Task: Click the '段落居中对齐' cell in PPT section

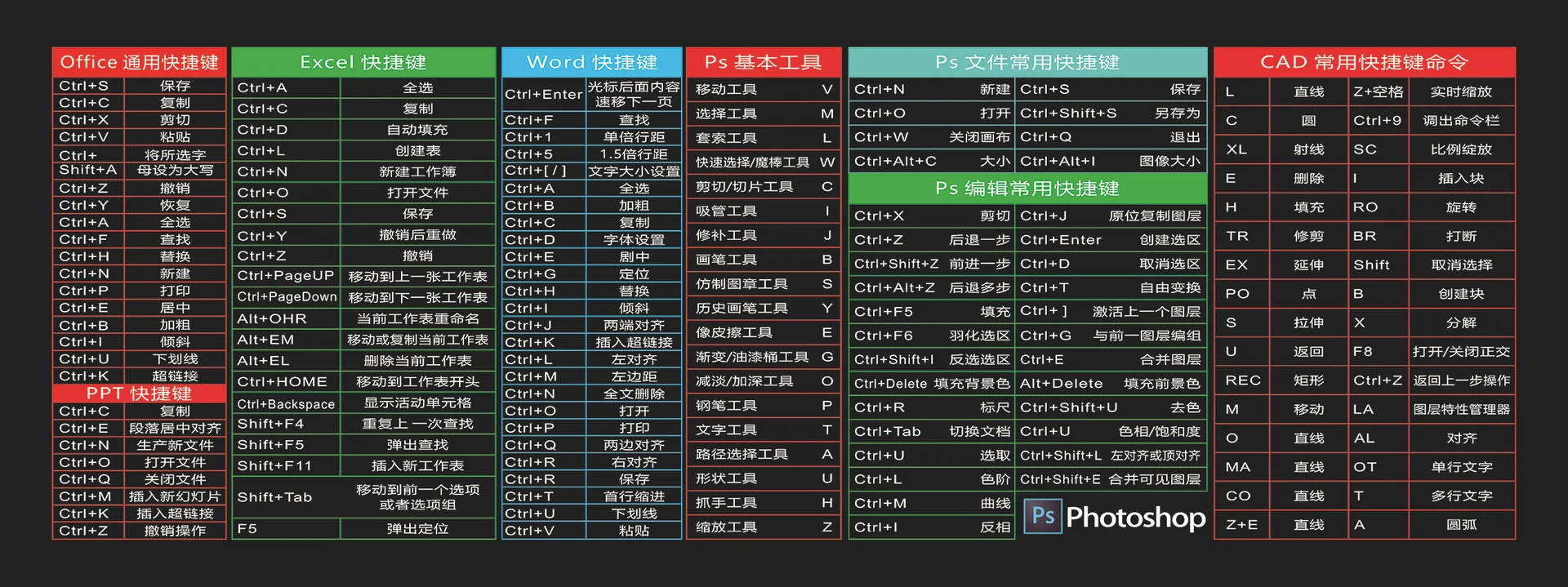Action: 175,428
